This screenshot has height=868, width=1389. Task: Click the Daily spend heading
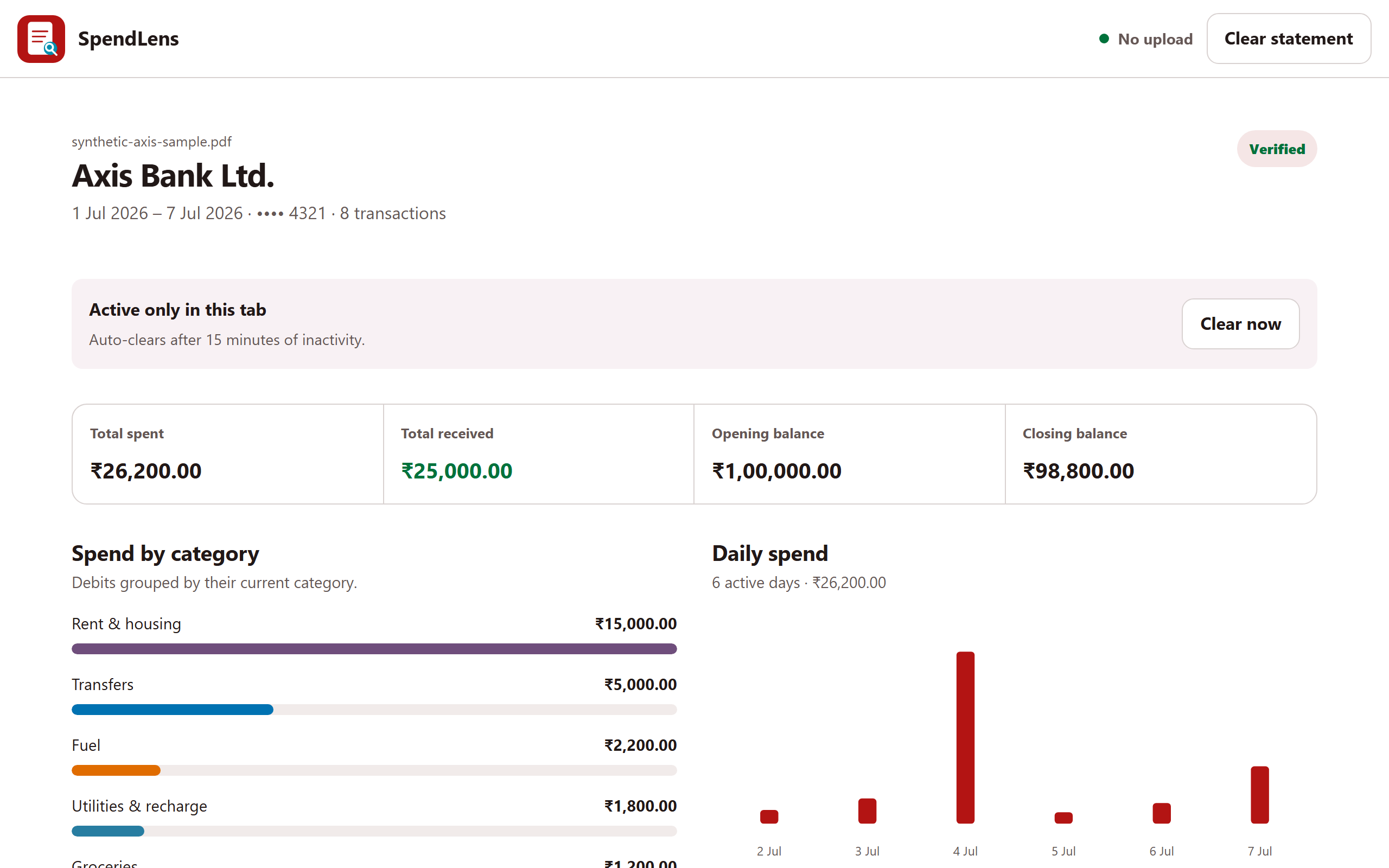click(x=770, y=553)
